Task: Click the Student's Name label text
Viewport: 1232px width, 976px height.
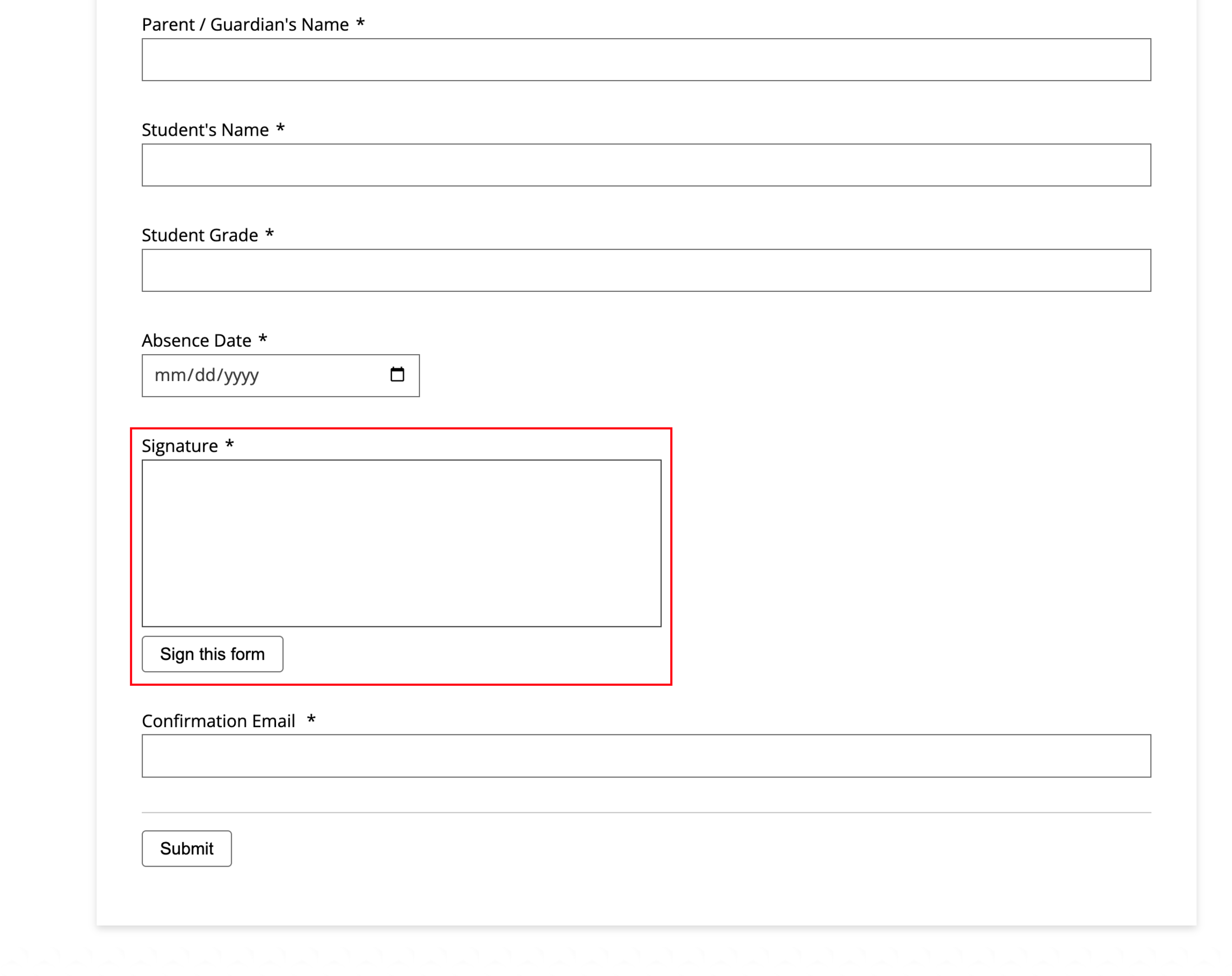Action: click(x=206, y=129)
